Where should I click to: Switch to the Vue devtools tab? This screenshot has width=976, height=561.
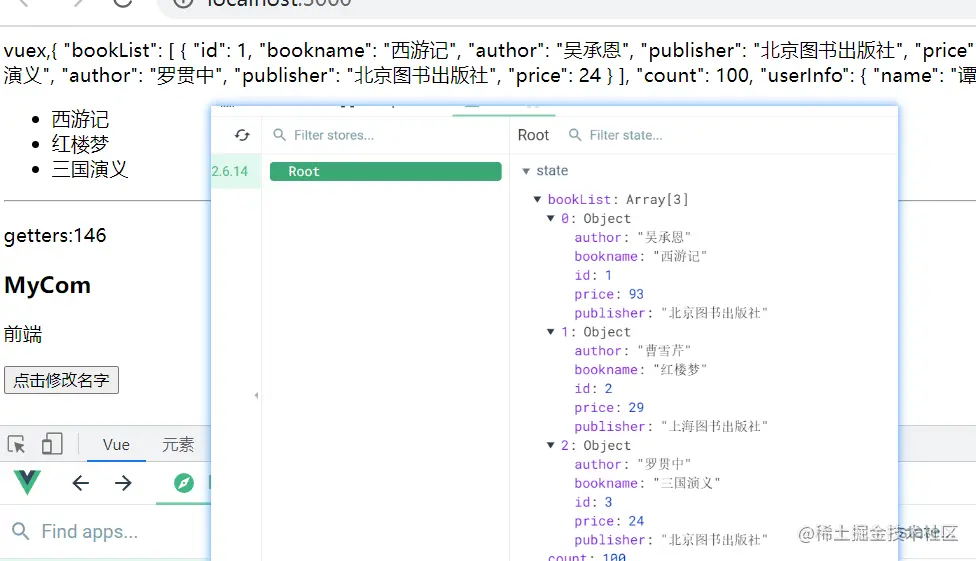[x=116, y=445]
